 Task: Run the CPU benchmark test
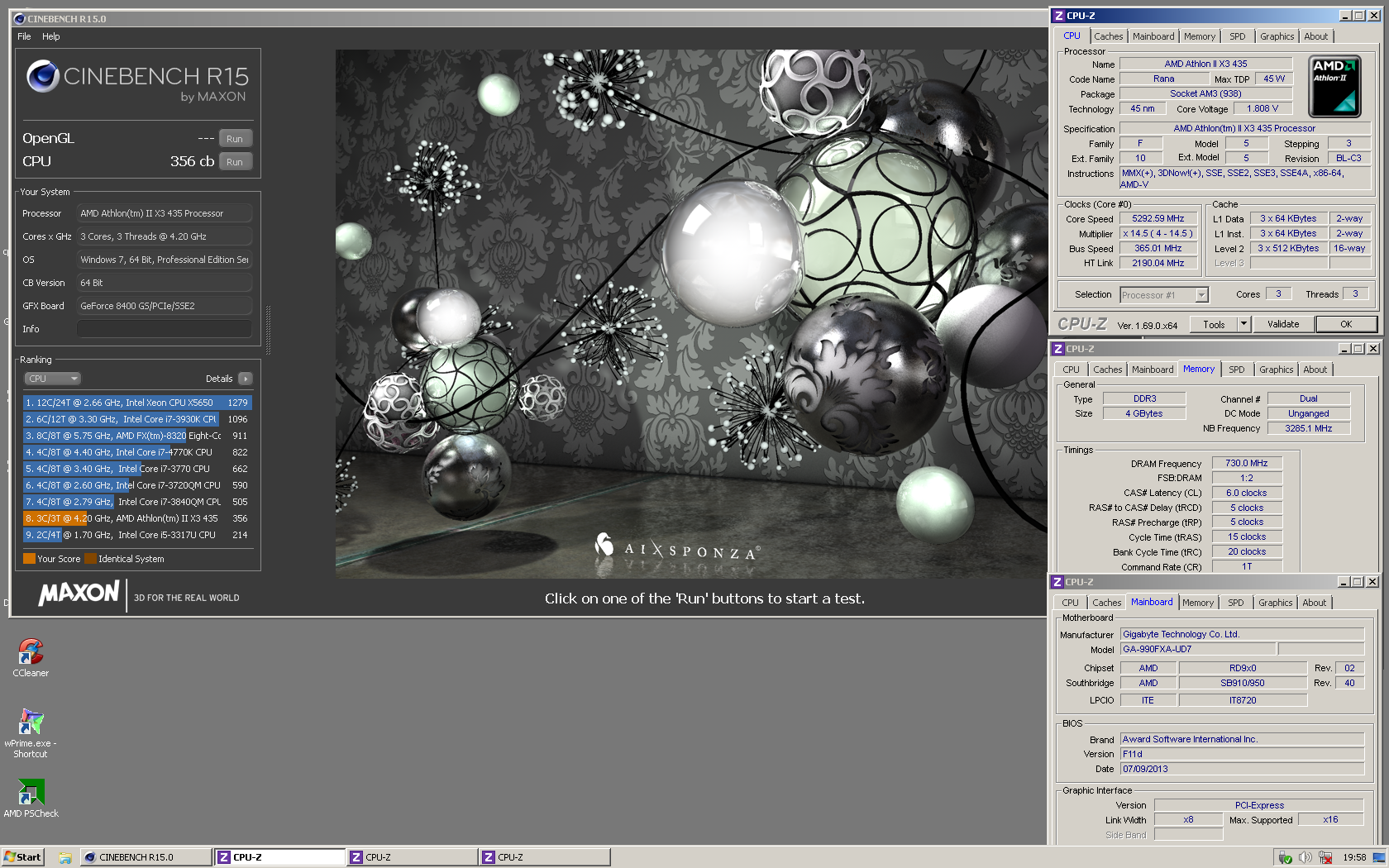point(235,162)
